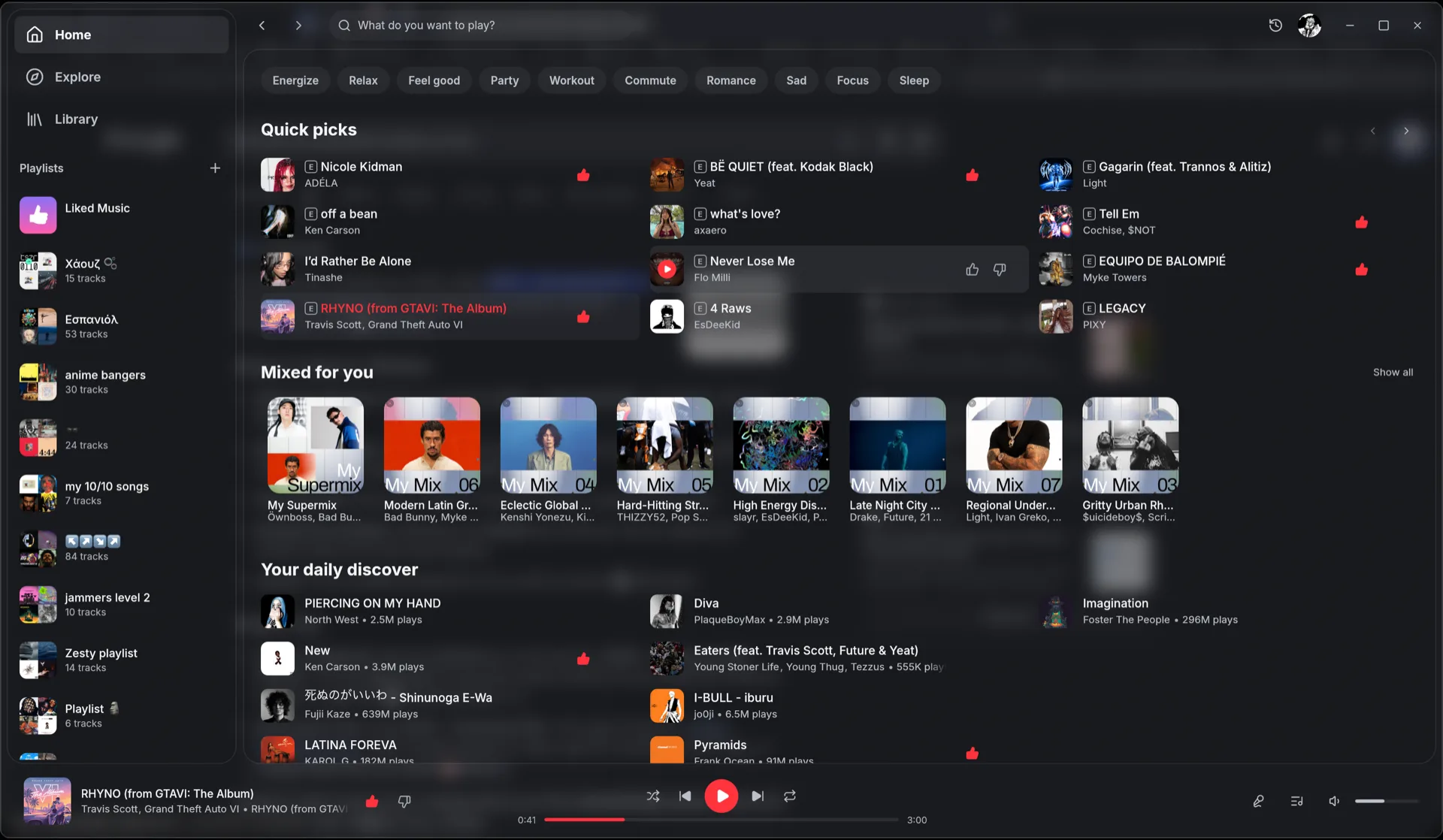Go back with the left arrow

(x=262, y=26)
